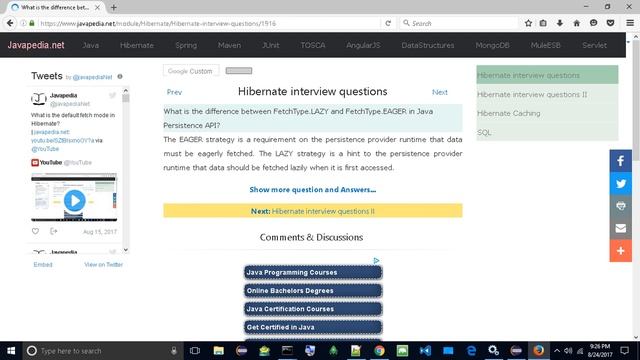Image resolution: width=640 pixels, height=360 pixels.
Task: Show hidden system tray icons
Action: coord(557,351)
